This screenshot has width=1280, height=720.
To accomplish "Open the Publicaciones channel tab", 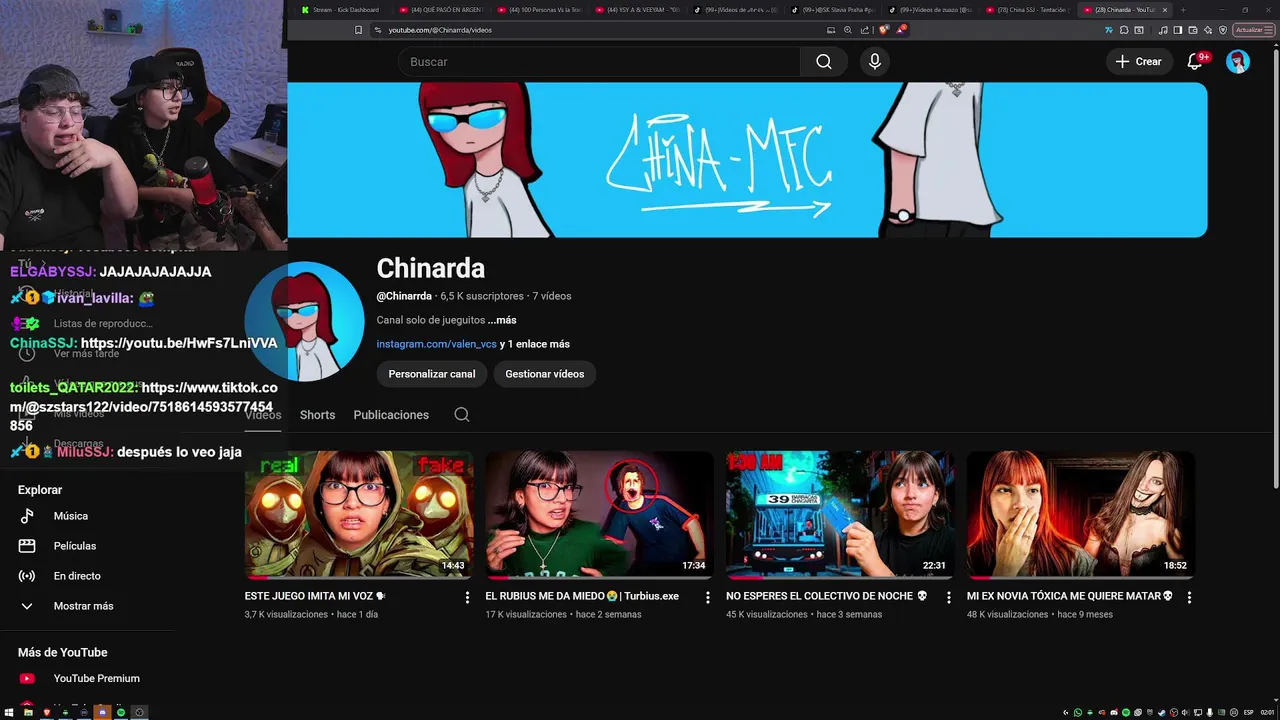I will coord(391,415).
